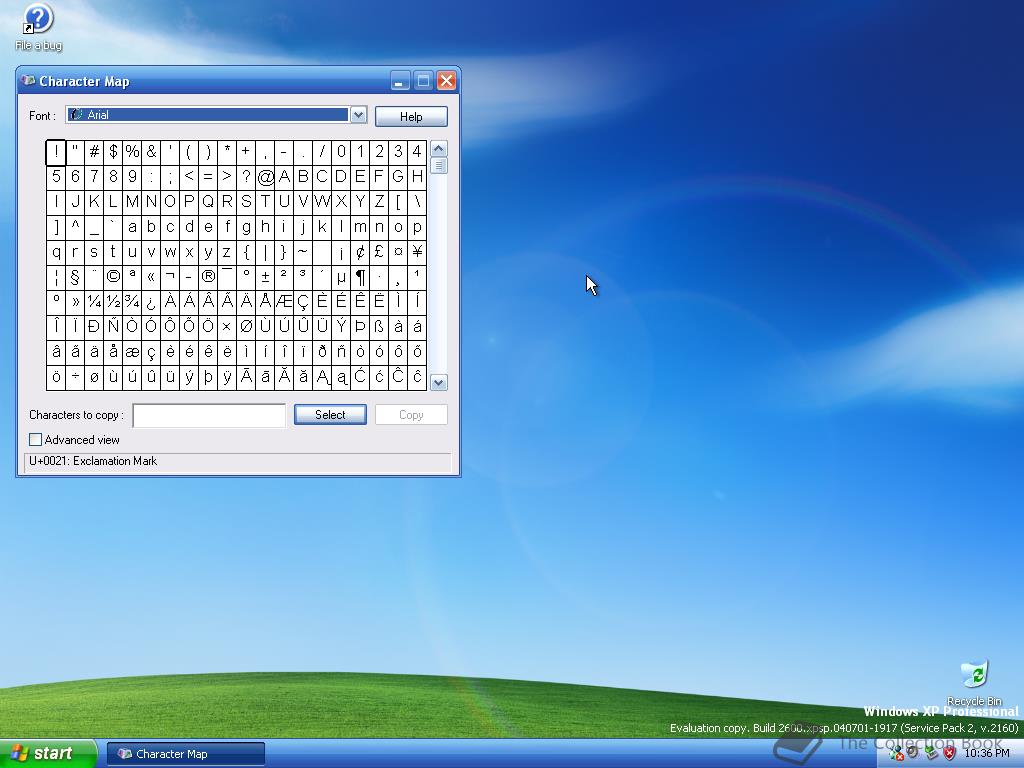Select the µ micro sign cell
Image resolution: width=1024 pixels, height=768 pixels.
341,277
